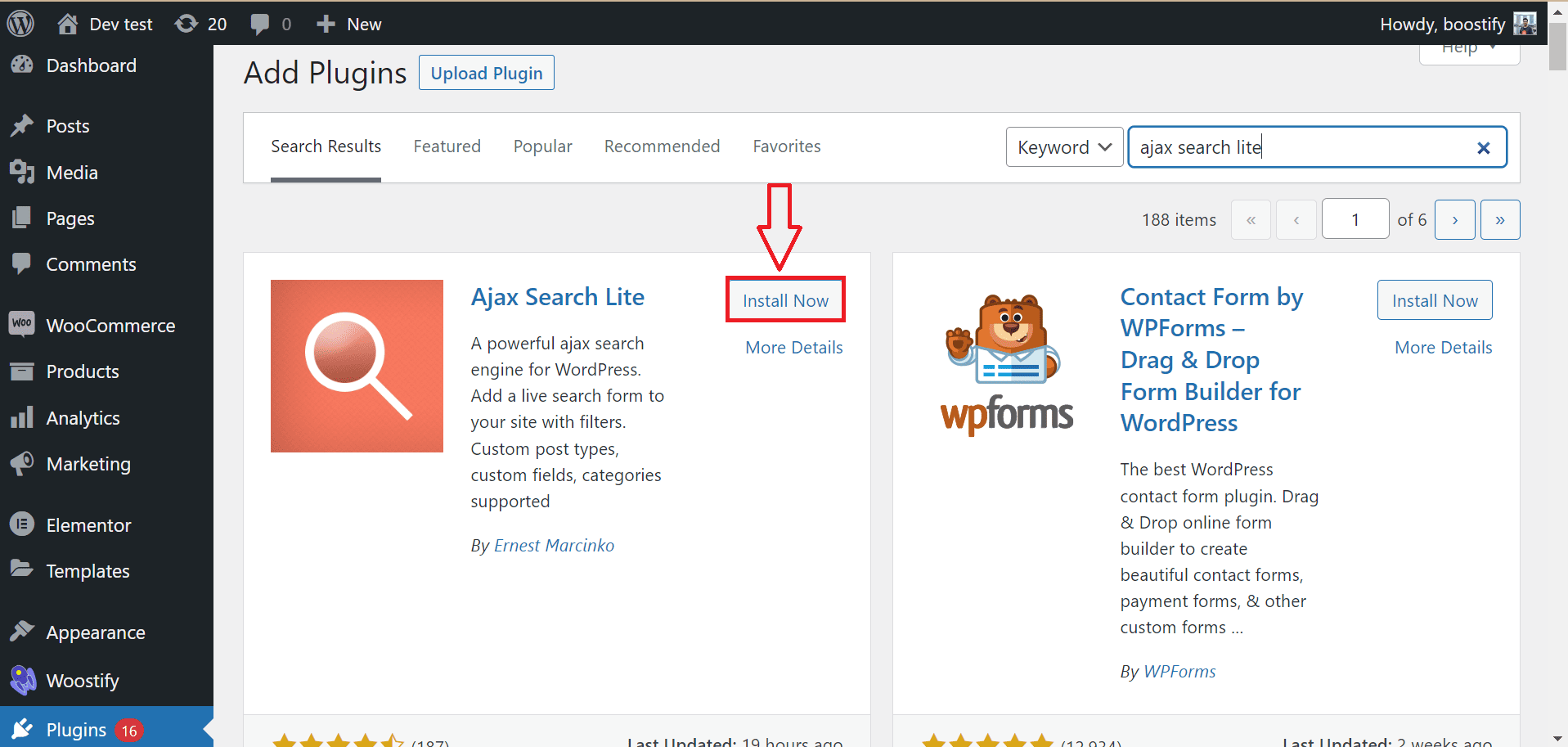This screenshot has height=747, width=1568.
Task: Click the Templates folder icon
Action: 22,569
